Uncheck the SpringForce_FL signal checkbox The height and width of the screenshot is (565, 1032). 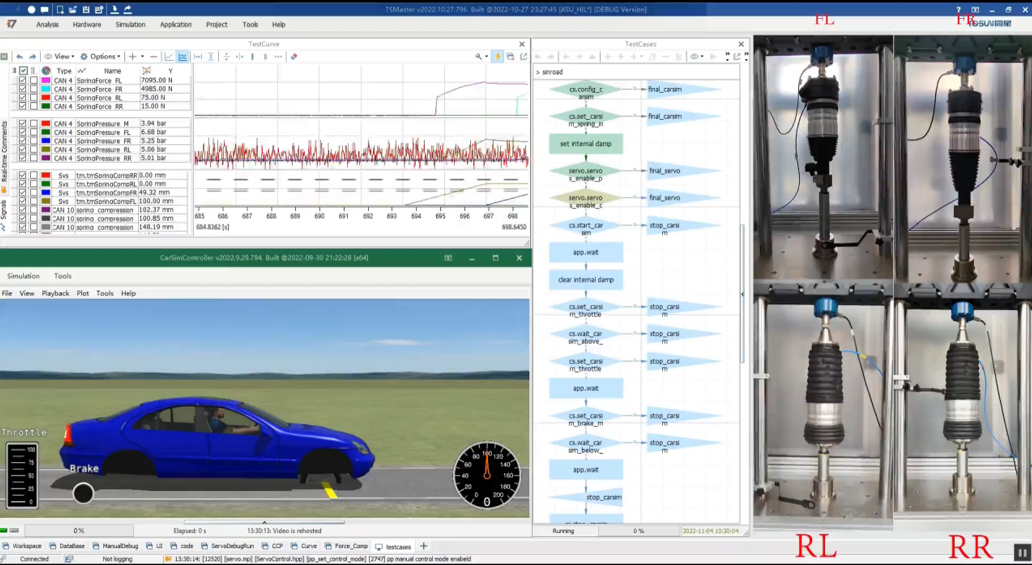[x=23, y=81]
